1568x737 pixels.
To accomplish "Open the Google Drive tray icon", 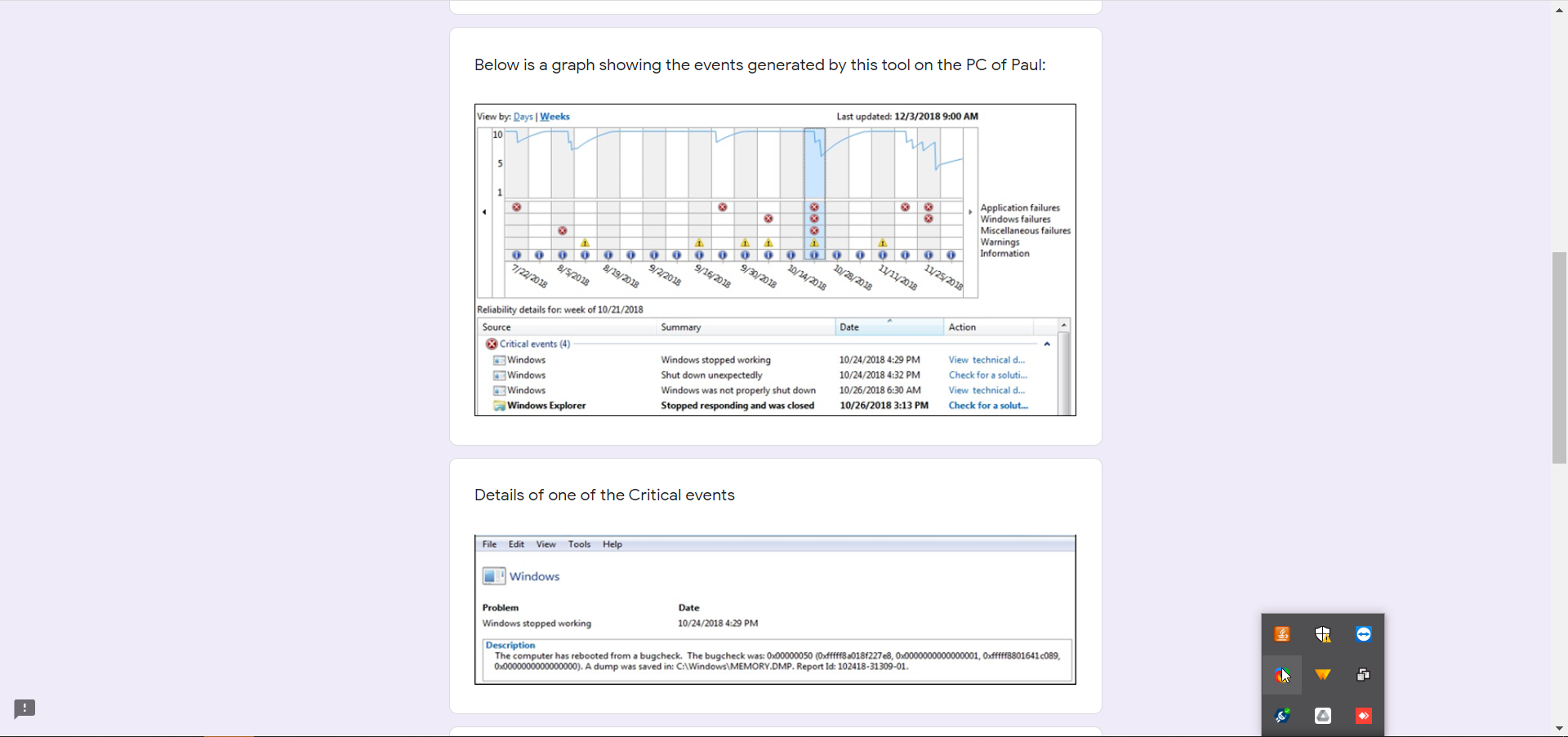I will [x=1322, y=716].
